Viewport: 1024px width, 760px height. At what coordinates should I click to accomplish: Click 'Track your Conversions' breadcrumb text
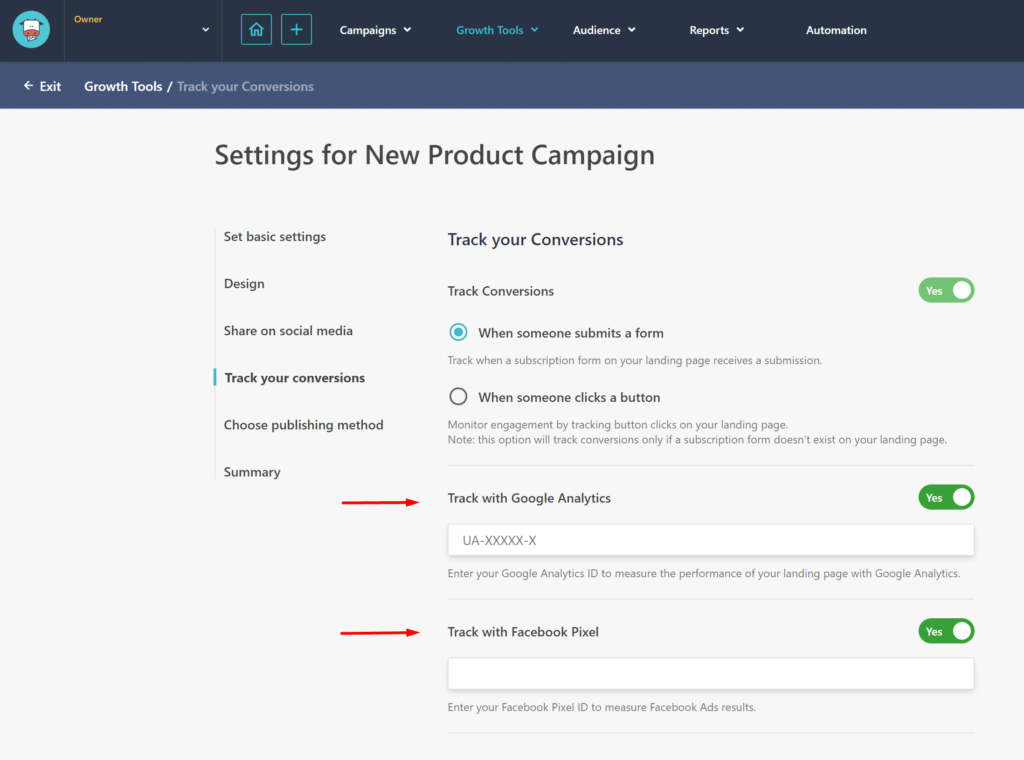coord(245,86)
